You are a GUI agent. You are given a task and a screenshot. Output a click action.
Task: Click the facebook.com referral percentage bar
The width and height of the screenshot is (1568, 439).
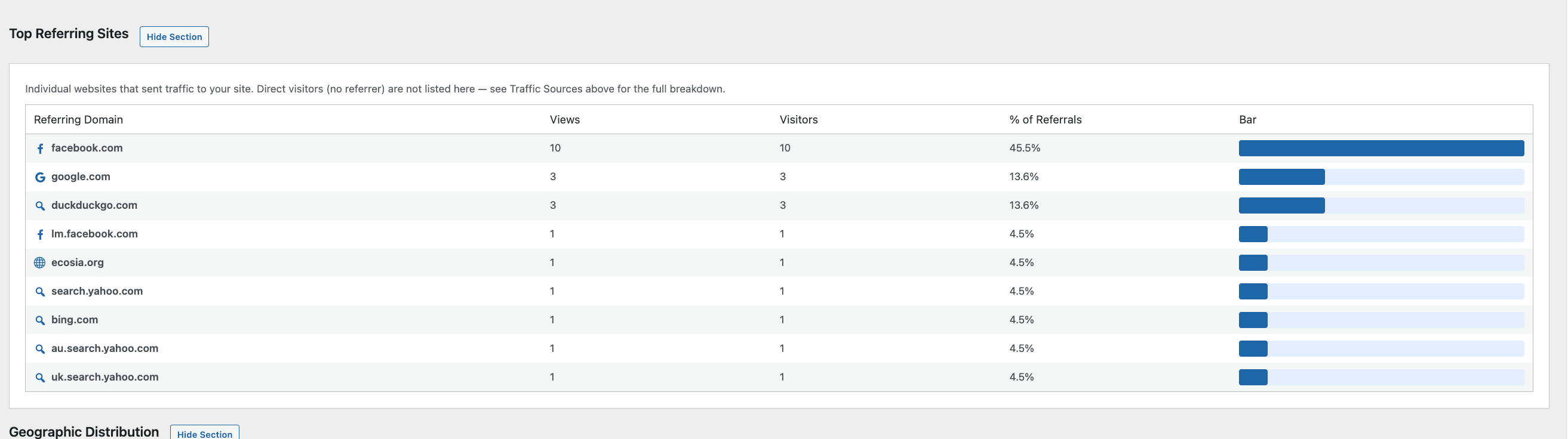(1381, 149)
